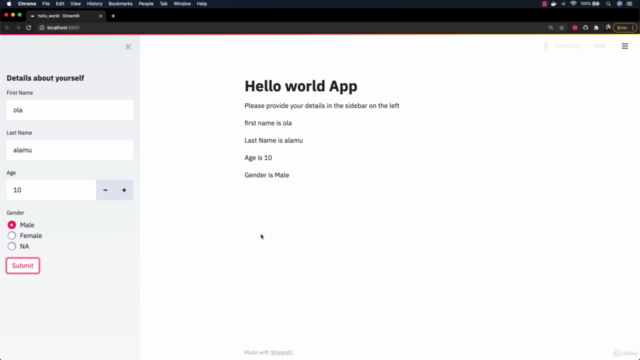Click the text 'Last Name is alamu'
Screen dimensions: 640x360
(x=273, y=140)
